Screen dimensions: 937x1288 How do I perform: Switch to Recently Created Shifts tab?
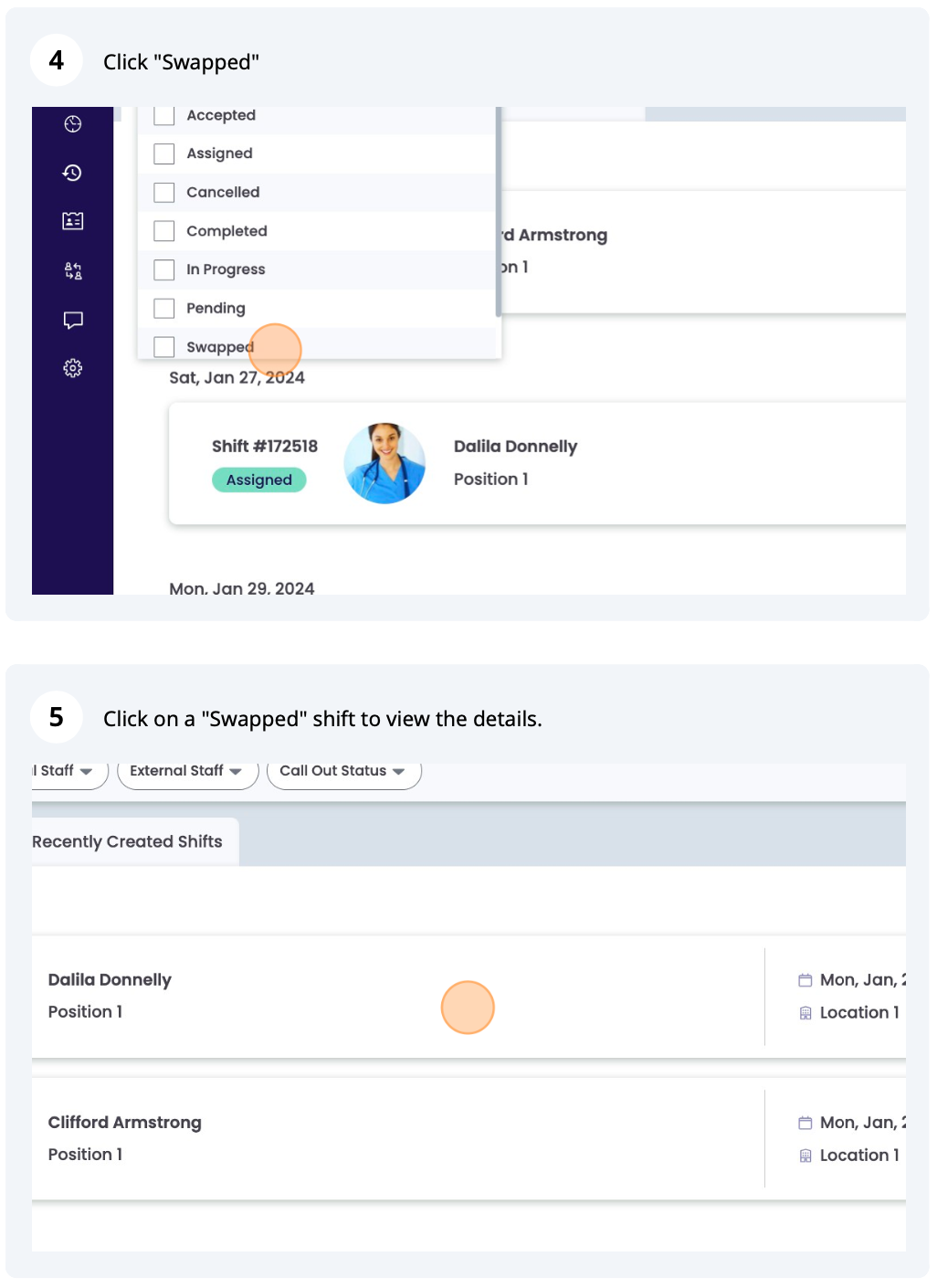128,841
